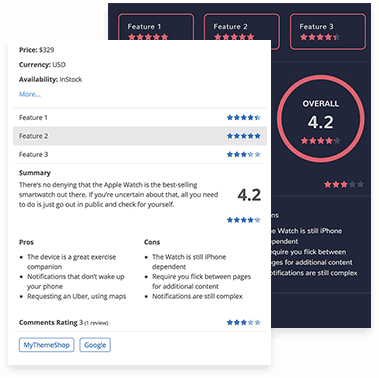Click the large 4.2 score in the white card
Image resolution: width=379 pixels, height=378 pixels.
pos(249,195)
